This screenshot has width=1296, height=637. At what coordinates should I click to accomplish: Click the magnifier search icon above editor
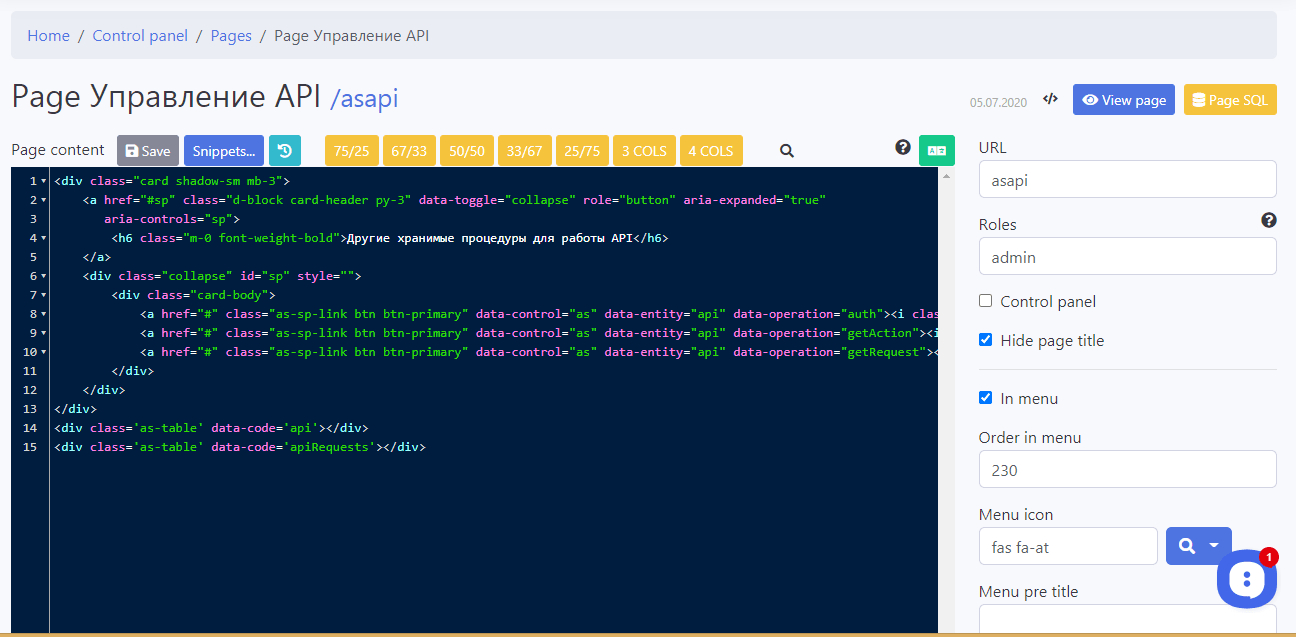(787, 151)
